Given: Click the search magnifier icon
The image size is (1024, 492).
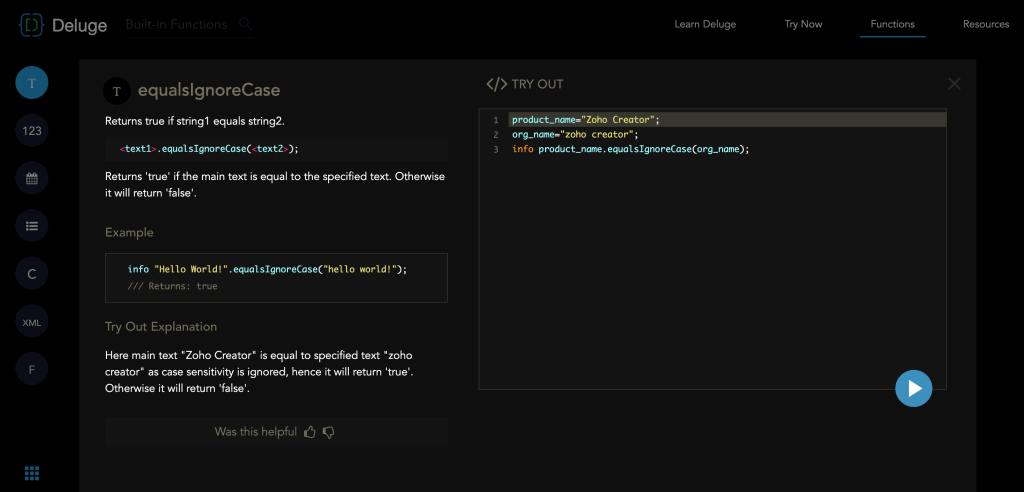Looking at the screenshot, I should click(x=245, y=24).
